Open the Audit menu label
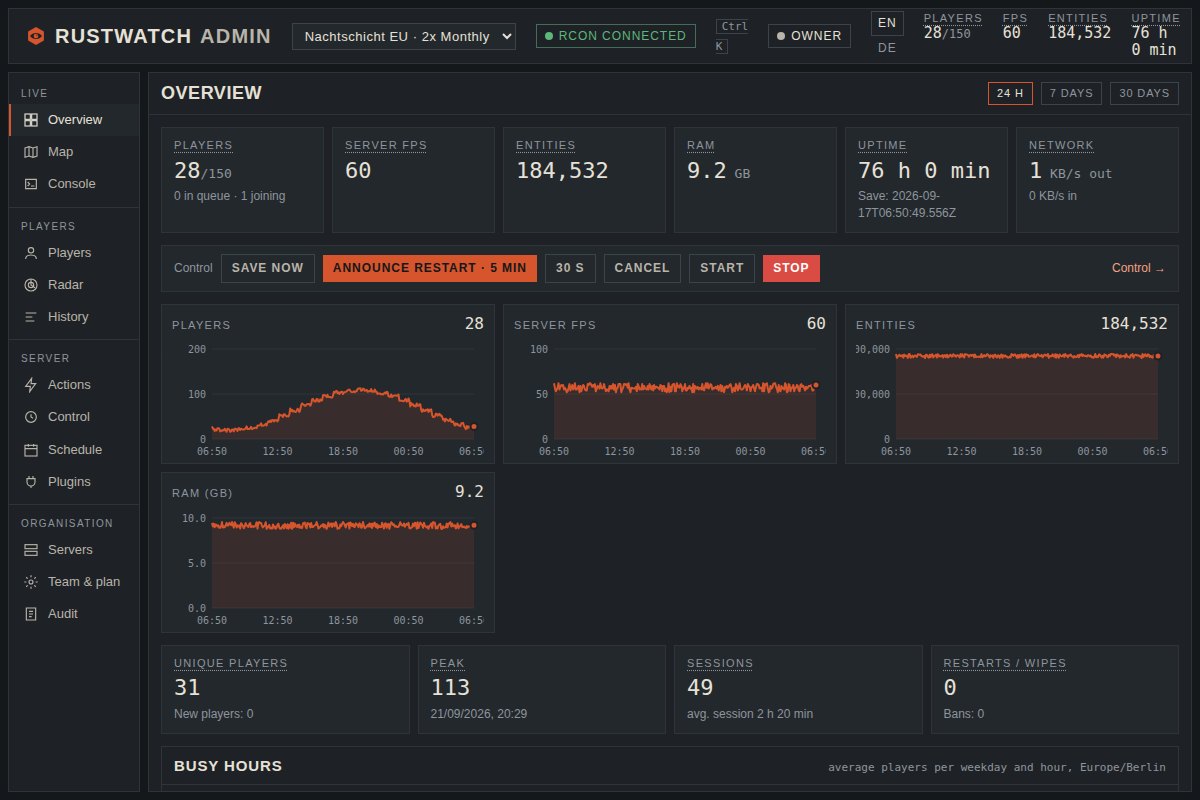 click(x=63, y=614)
